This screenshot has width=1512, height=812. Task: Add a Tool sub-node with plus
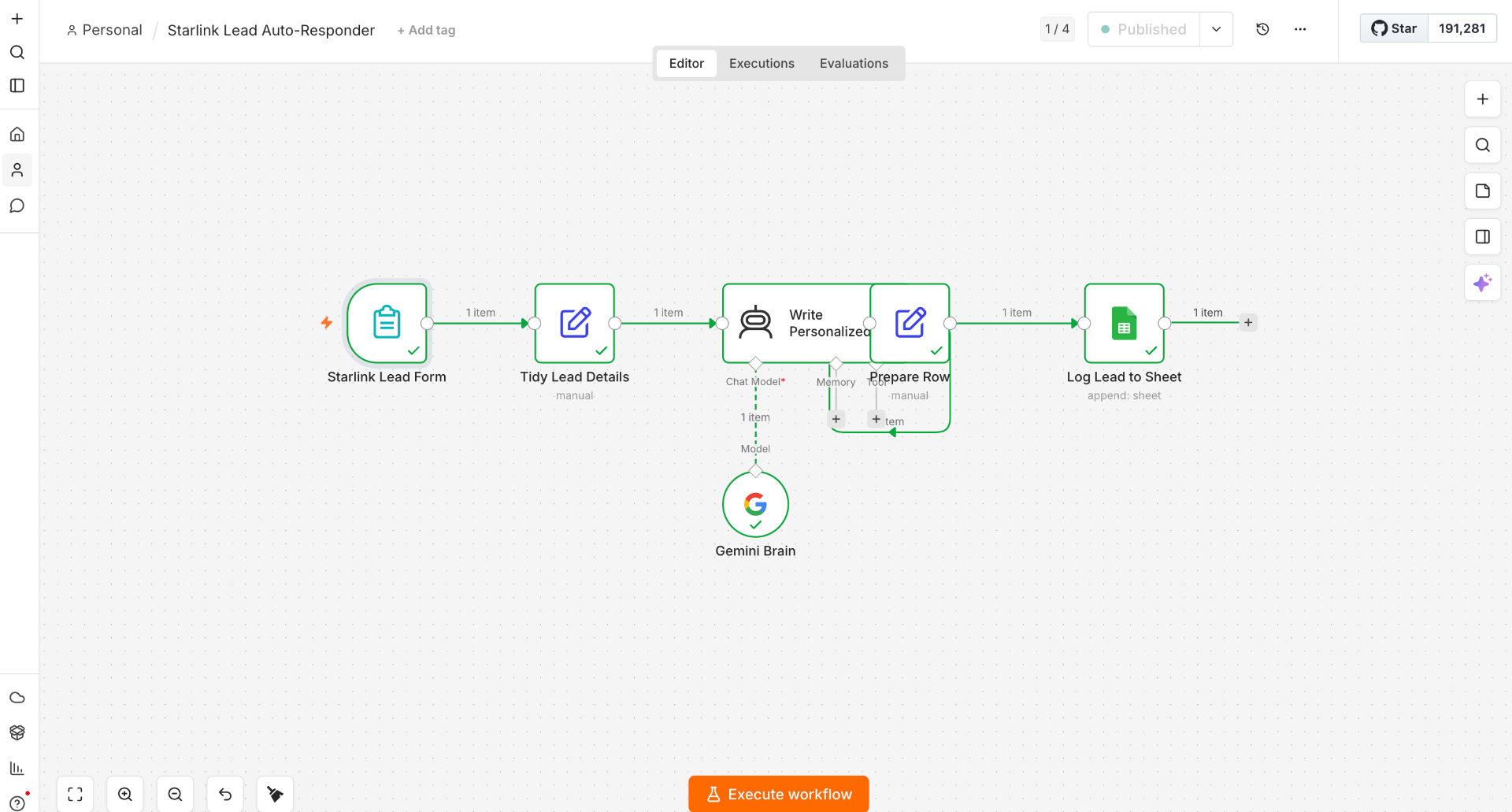(x=876, y=419)
